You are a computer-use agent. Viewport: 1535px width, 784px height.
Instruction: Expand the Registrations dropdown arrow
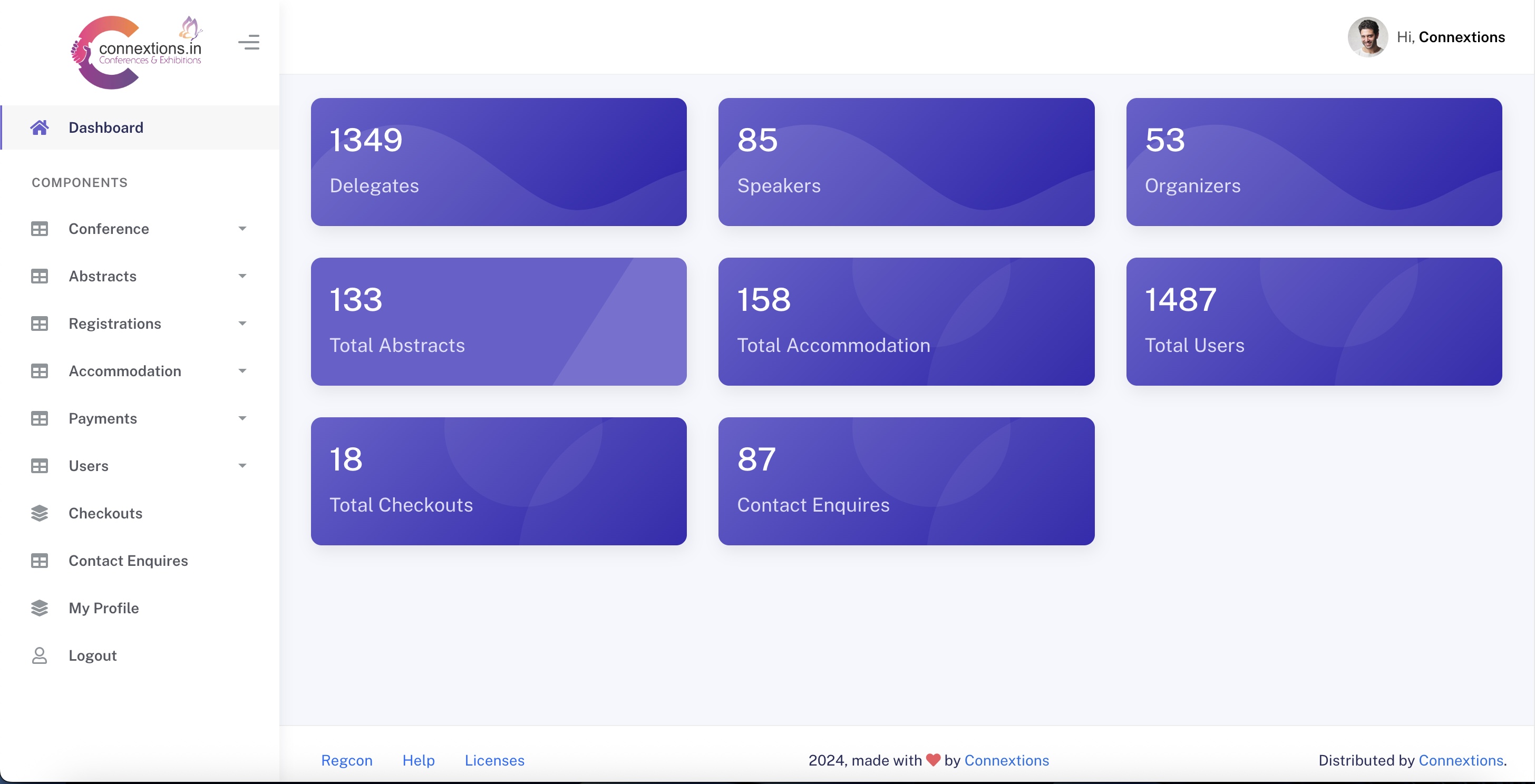point(242,324)
